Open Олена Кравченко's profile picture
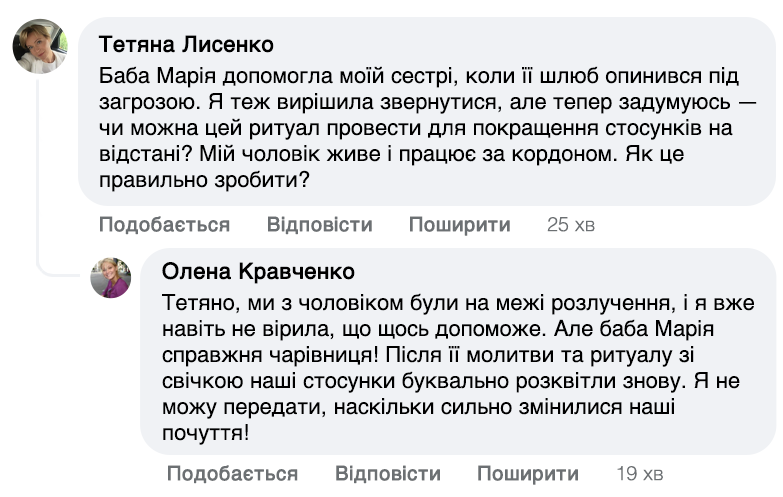 click(x=111, y=277)
